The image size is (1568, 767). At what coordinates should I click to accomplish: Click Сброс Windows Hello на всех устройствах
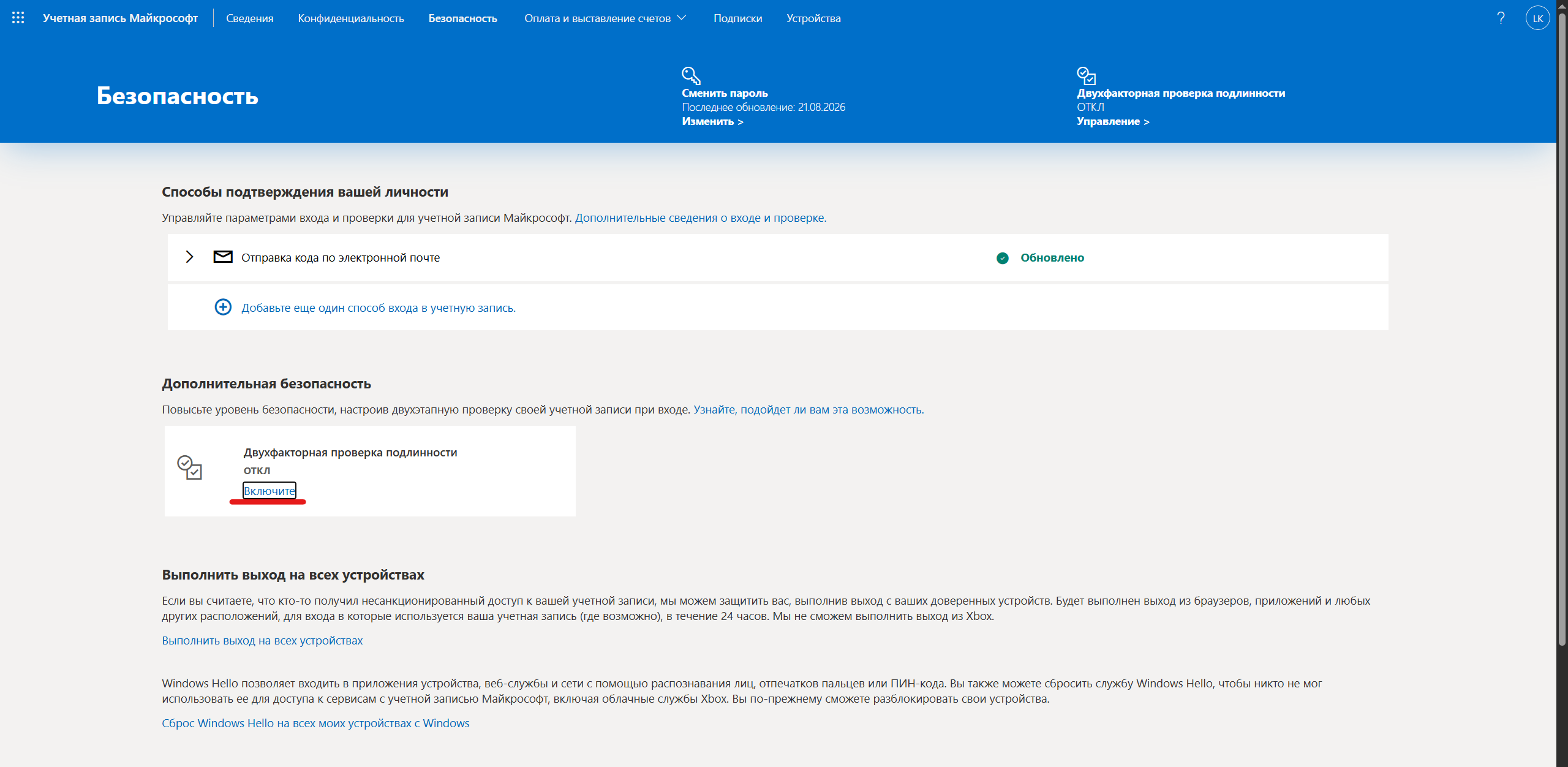pyautogui.click(x=315, y=723)
